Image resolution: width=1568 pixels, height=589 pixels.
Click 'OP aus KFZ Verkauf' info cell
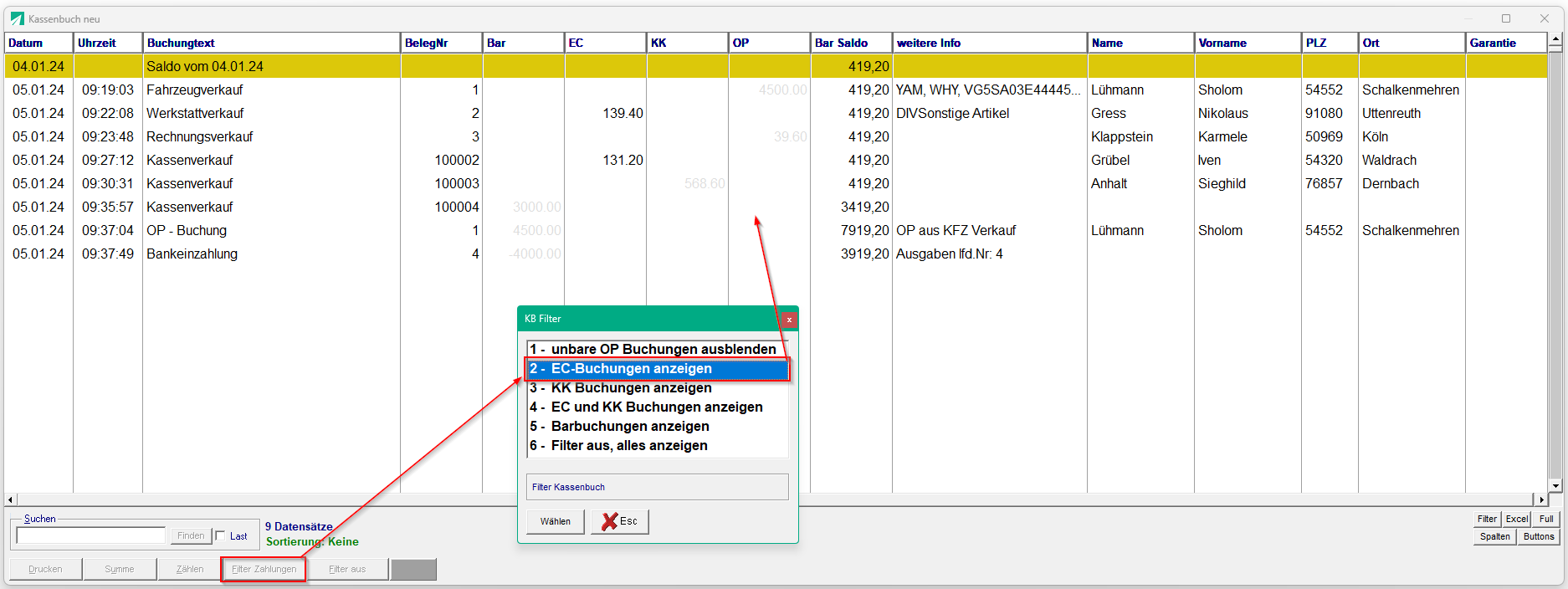[x=956, y=230]
